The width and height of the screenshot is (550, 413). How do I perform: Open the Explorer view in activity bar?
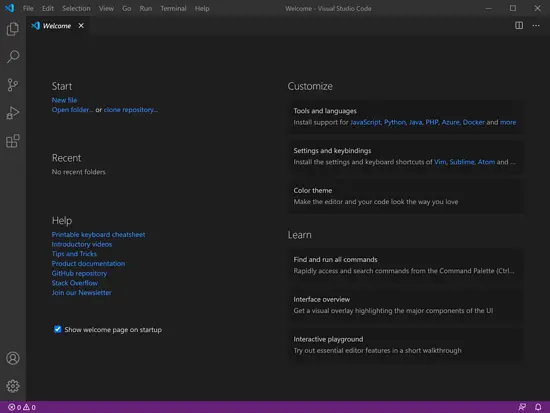[x=13, y=29]
